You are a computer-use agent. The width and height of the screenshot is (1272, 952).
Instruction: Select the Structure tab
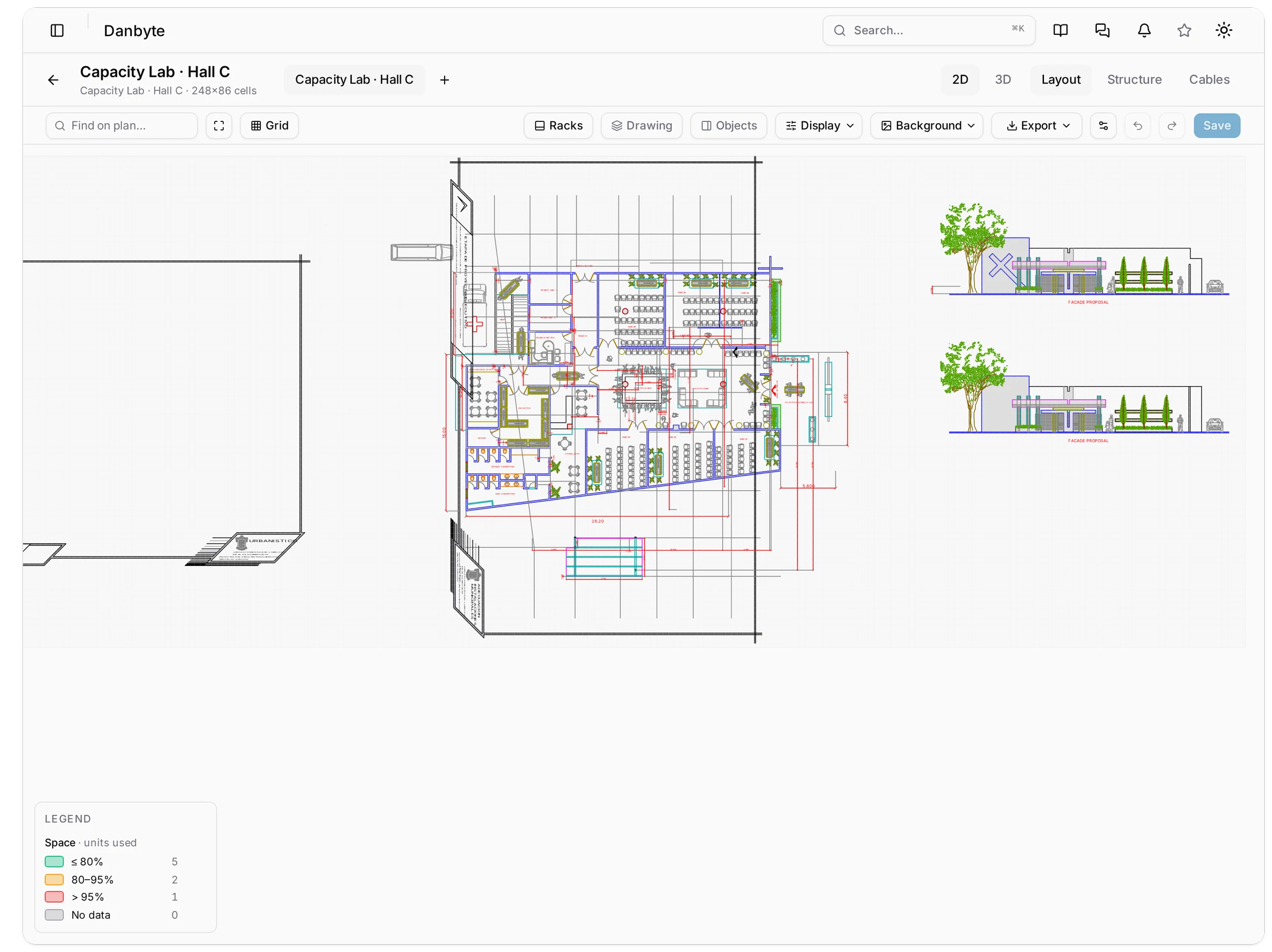(1134, 79)
